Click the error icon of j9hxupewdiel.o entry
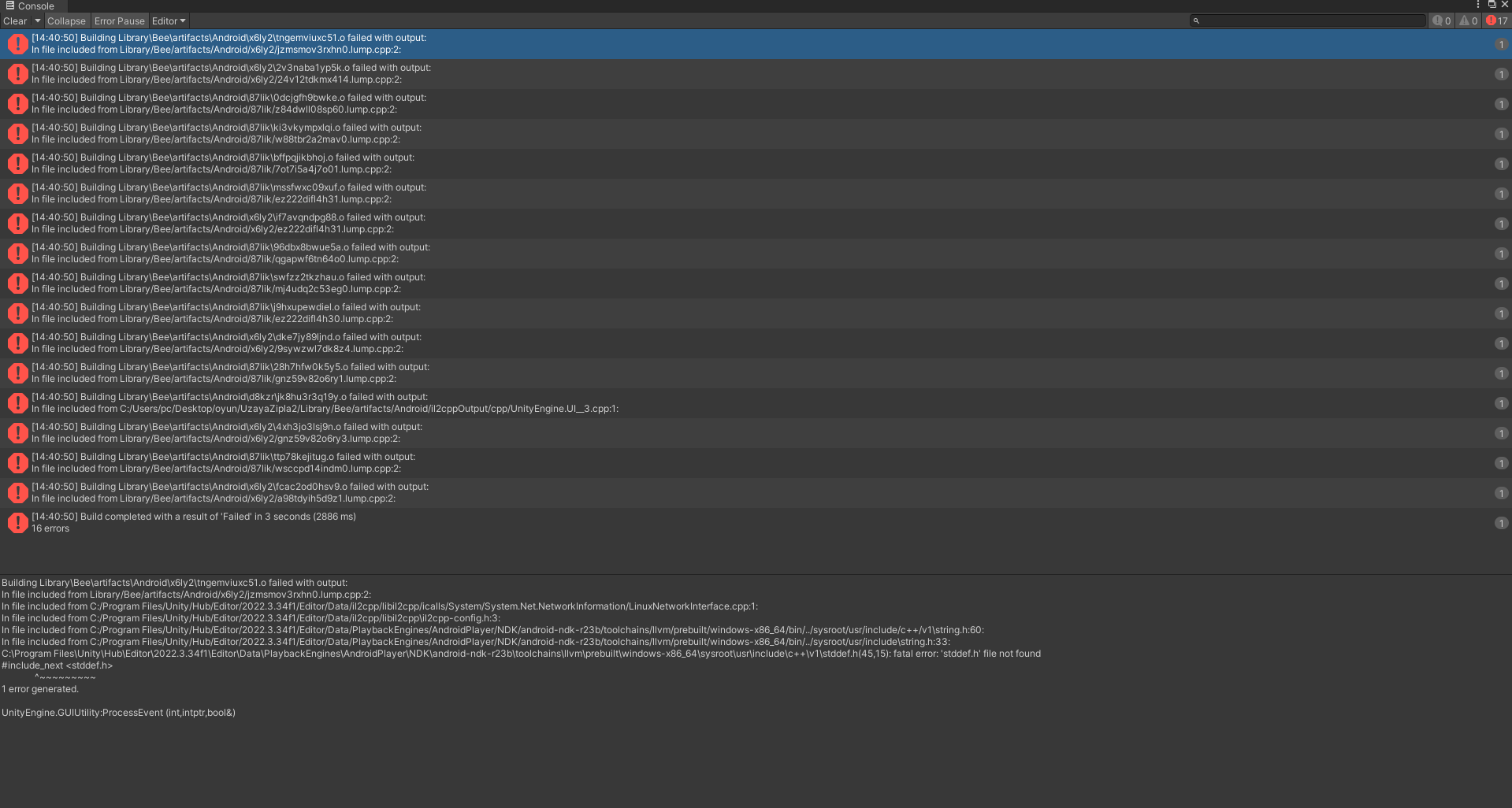The width and height of the screenshot is (1512, 808). click(x=17, y=313)
